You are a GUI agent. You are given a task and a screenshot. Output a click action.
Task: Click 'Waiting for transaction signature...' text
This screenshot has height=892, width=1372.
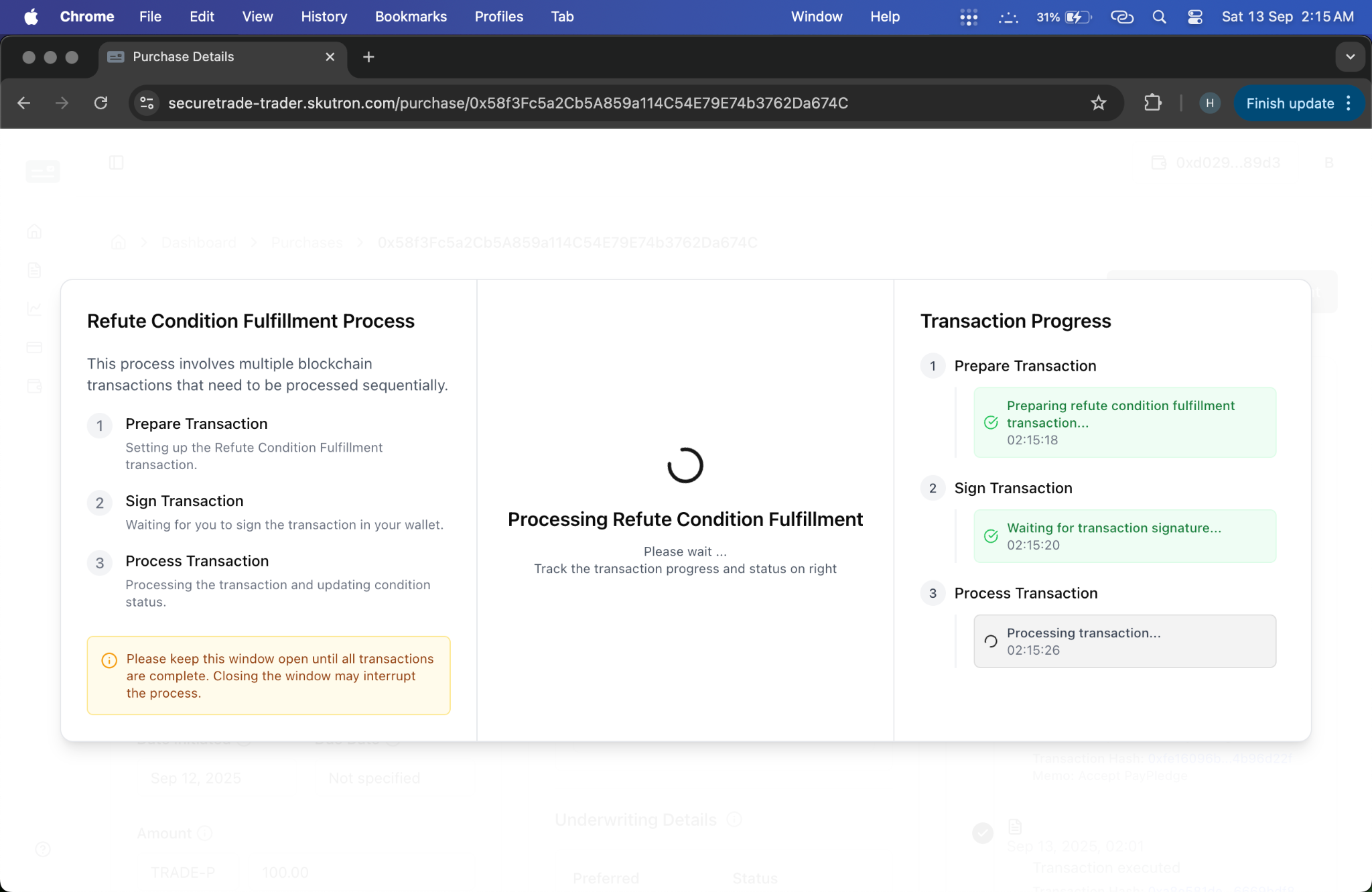pyautogui.click(x=1114, y=528)
